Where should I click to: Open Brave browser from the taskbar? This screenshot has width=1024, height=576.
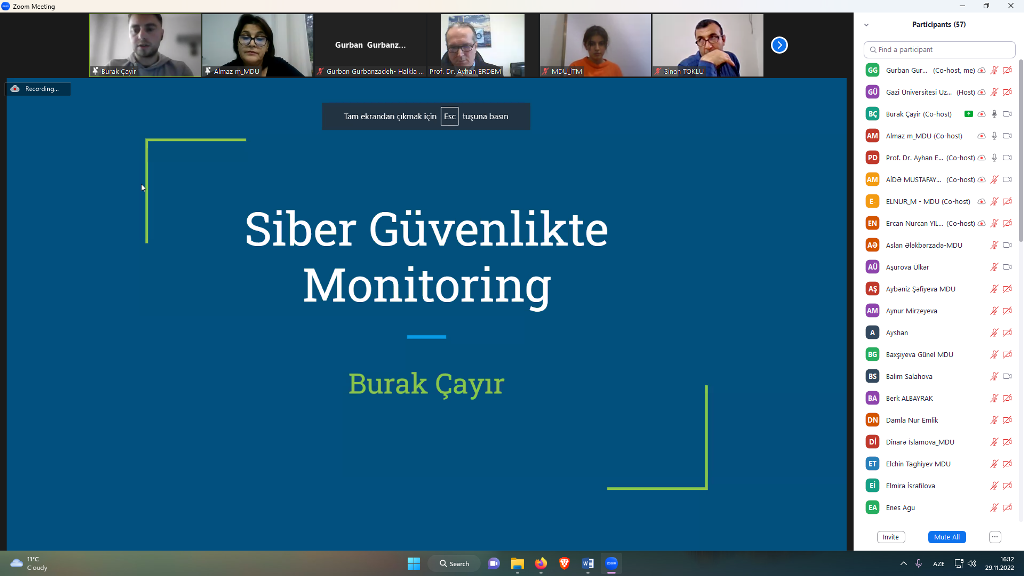pos(565,563)
